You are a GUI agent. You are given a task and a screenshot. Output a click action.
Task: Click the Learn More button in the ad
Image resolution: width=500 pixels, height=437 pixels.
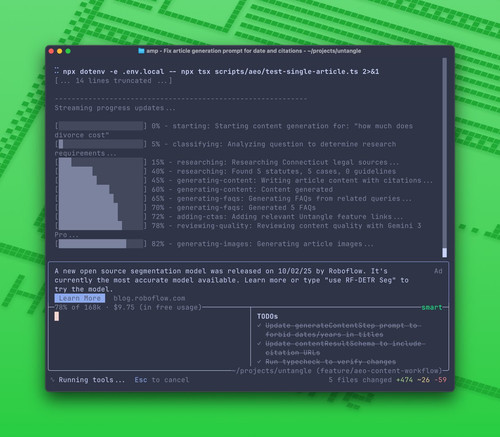(x=80, y=298)
